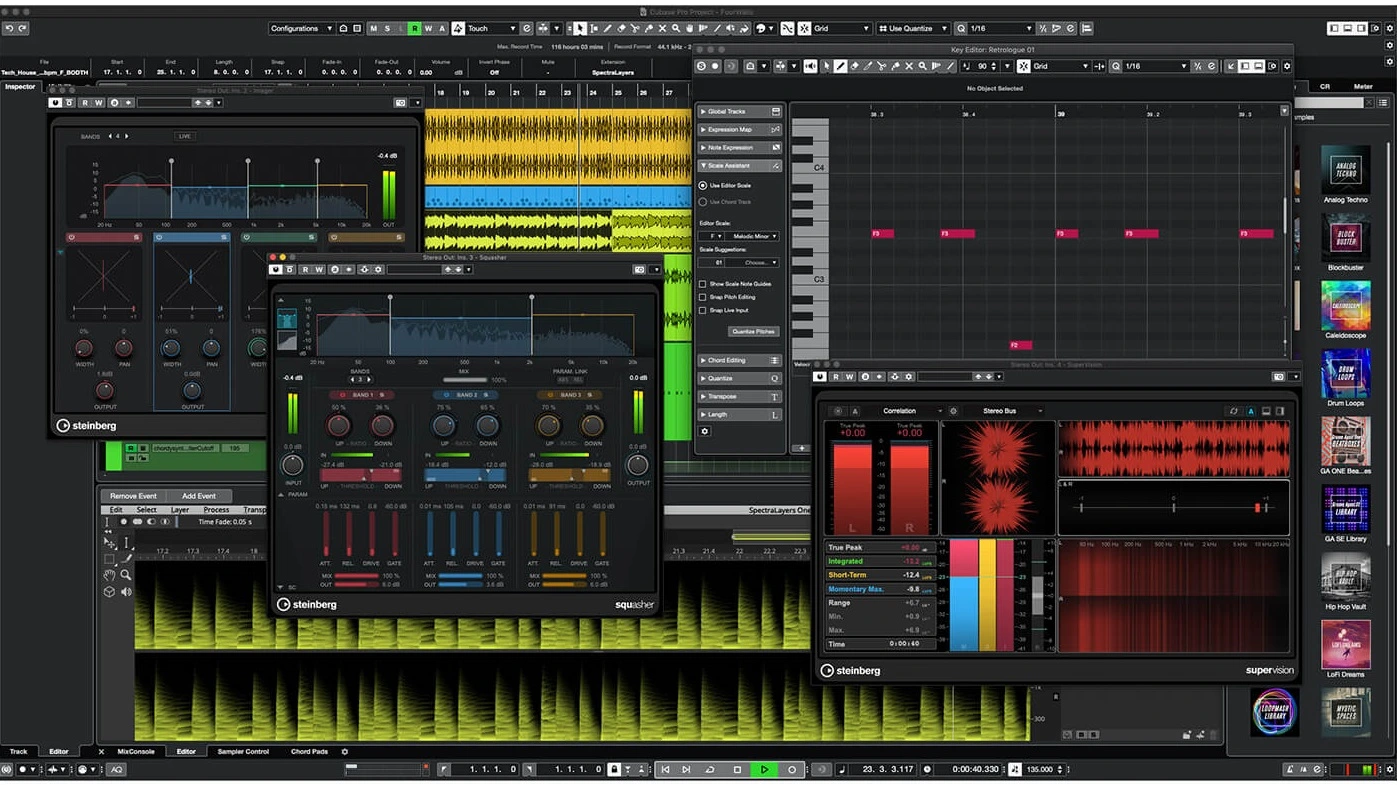Click the lower zone settings gear icon
Image resolution: width=1397 pixels, height=785 pixels.
pyautogui.click(x=345, y=752)
